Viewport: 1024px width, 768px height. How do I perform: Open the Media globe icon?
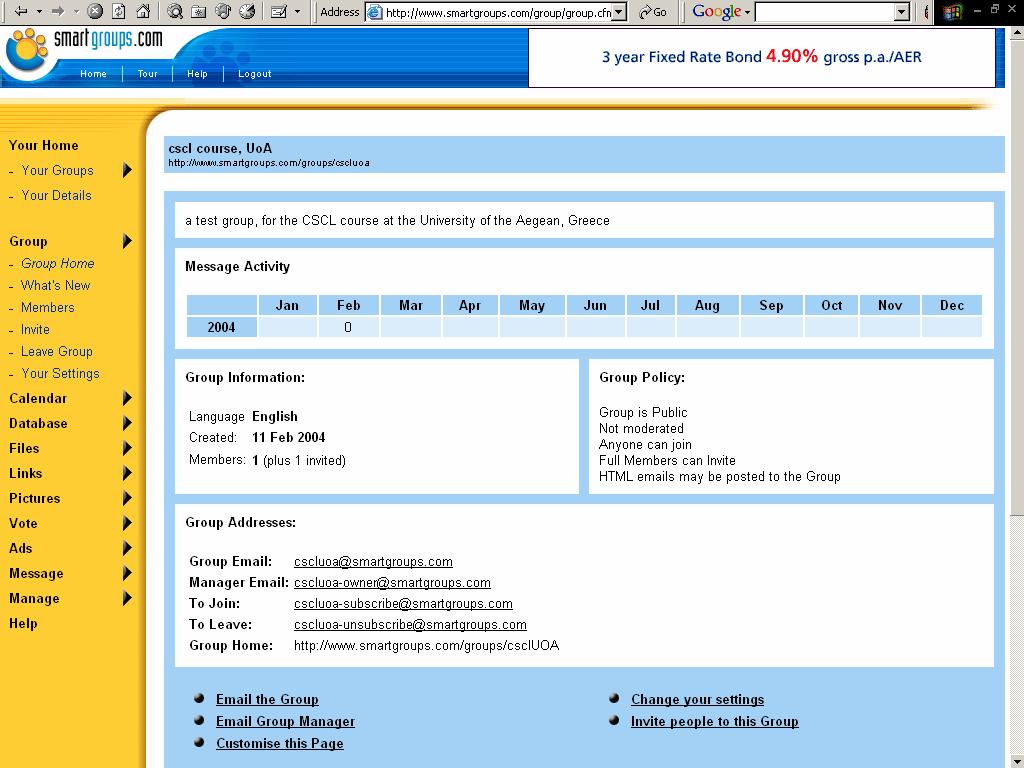[x=223, y=11]
